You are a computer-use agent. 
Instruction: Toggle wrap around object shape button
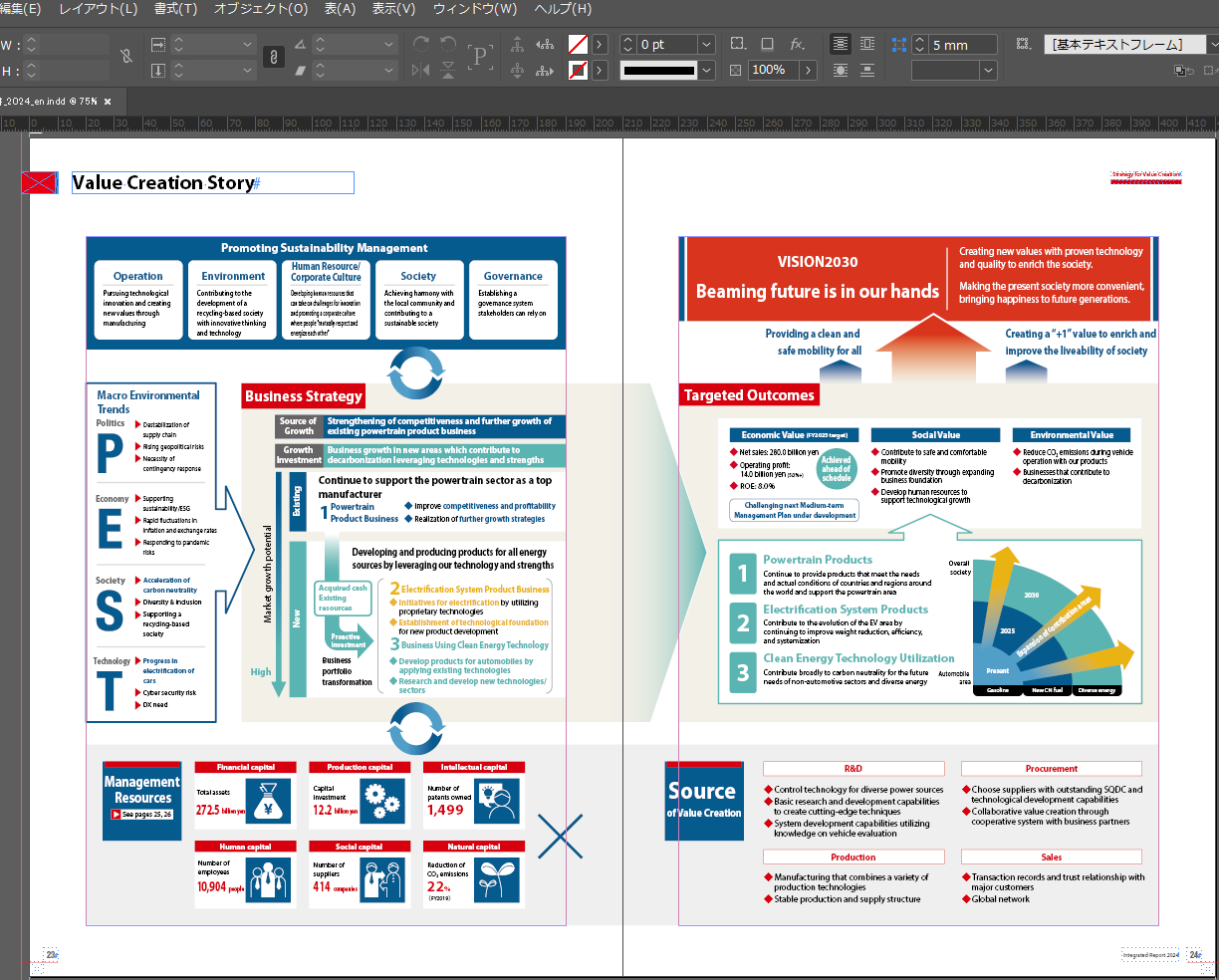click(841, 71)
